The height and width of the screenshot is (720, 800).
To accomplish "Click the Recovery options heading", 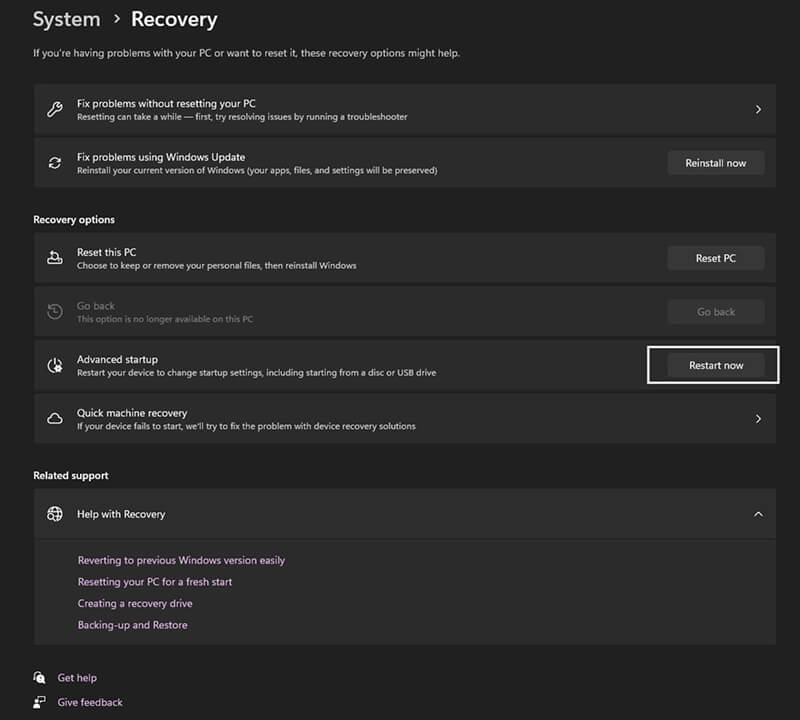I will coord(74,219).
